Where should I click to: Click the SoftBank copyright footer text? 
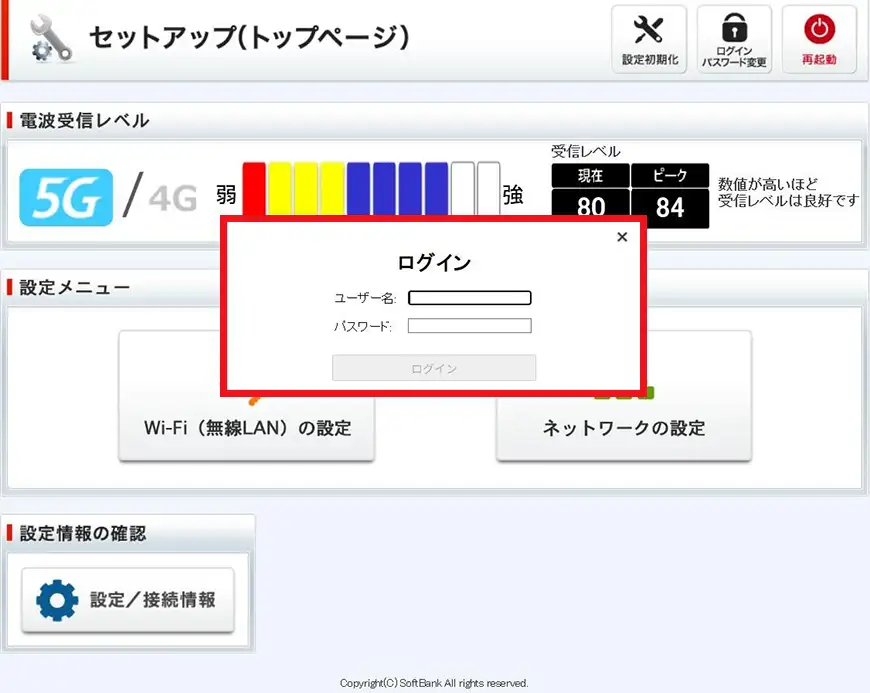coord(434,683)
